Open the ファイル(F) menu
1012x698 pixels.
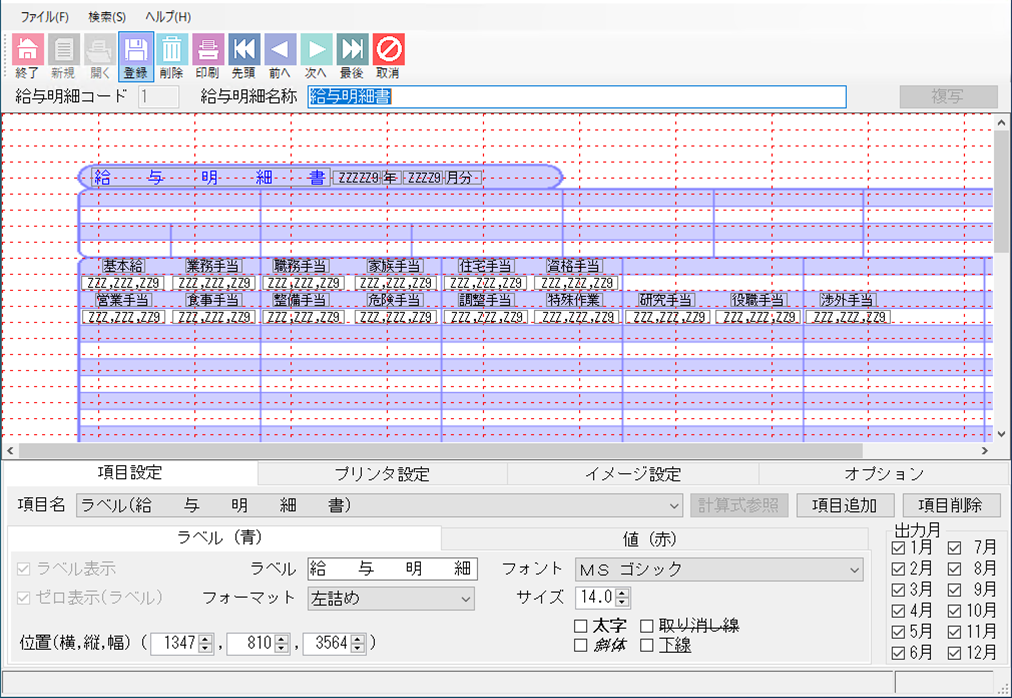[x=45, y=17]
